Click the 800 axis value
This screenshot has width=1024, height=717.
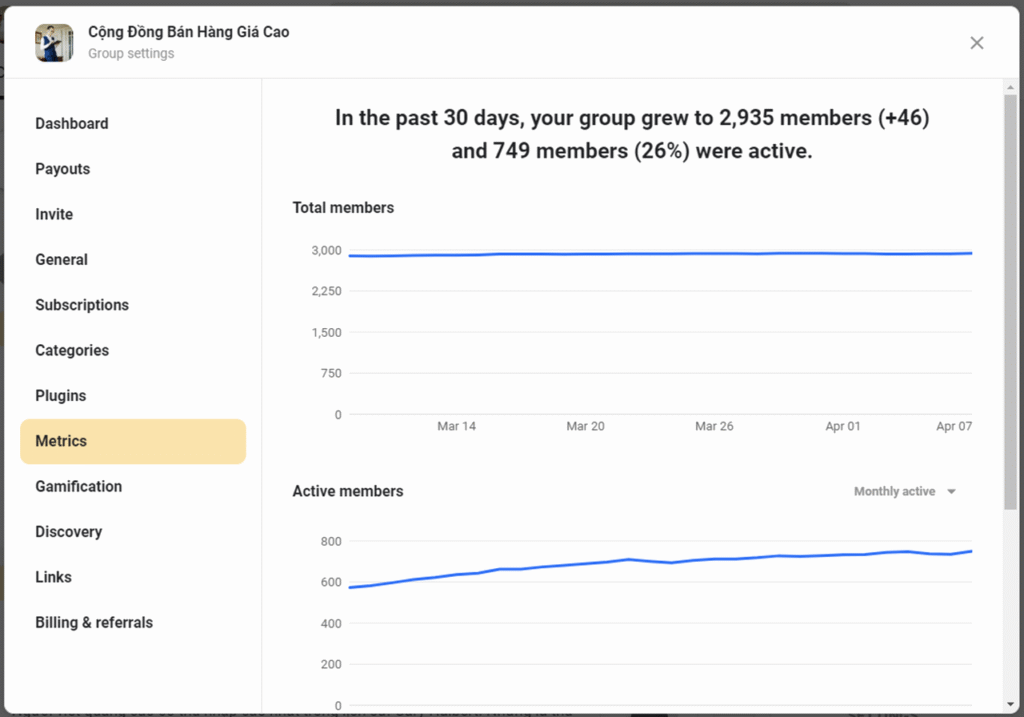[331, 541]
